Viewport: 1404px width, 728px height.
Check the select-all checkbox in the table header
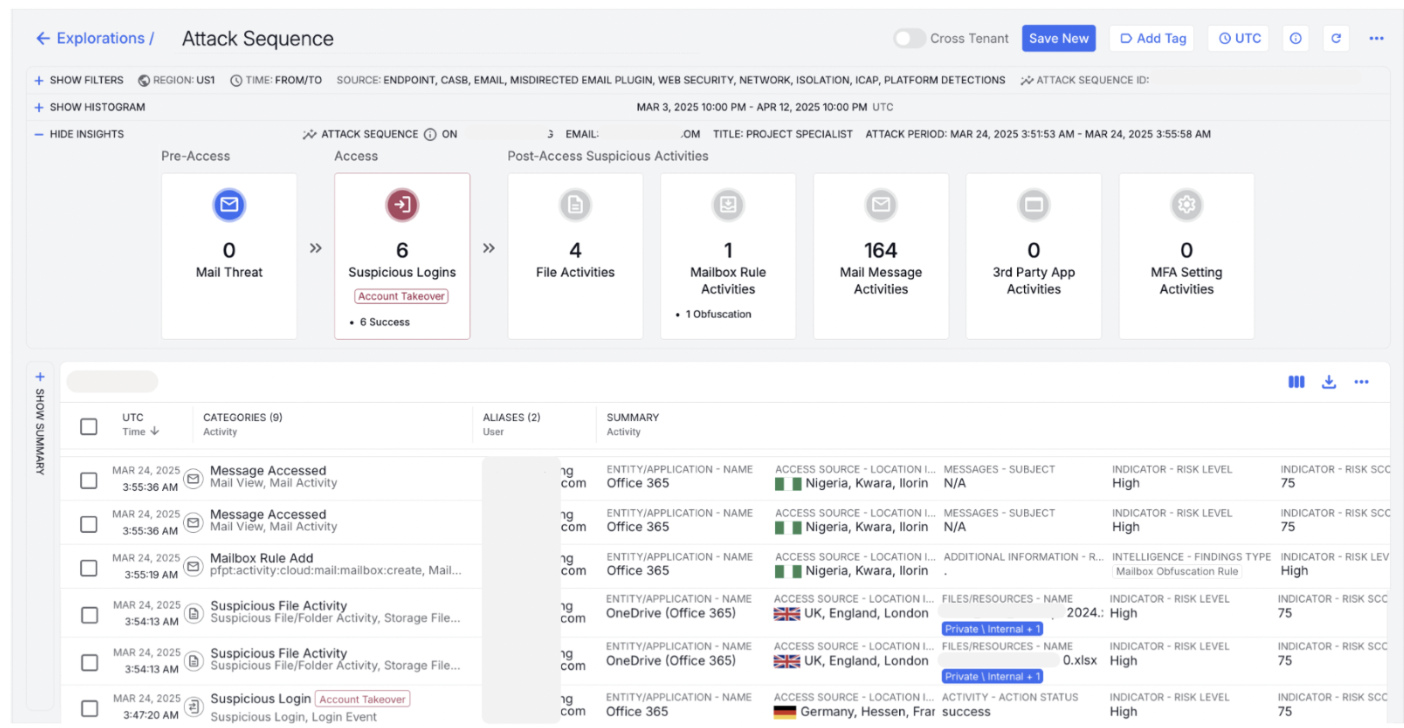pyautogui.click(x=88, y=425)
